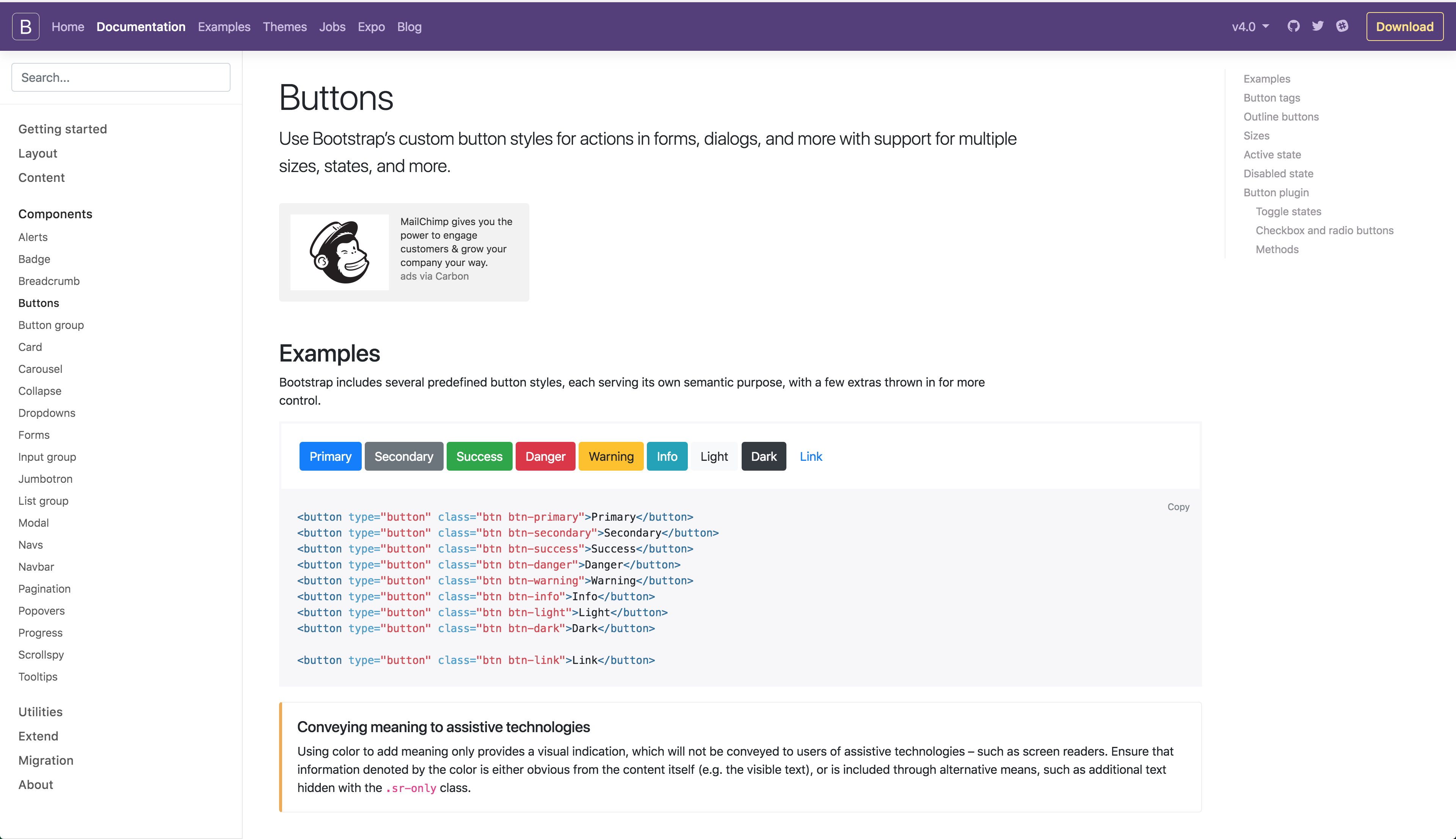Expand the Extend sidebar section

pos(39,736)
